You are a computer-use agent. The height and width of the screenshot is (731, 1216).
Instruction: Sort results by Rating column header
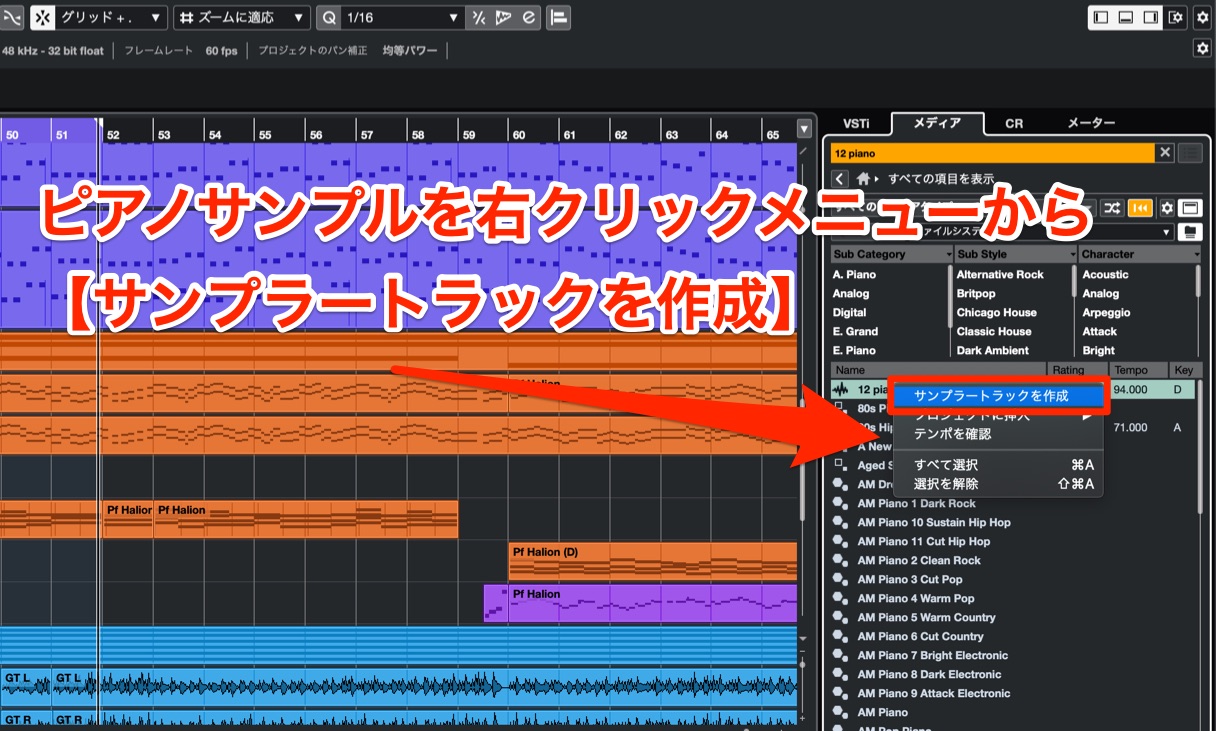(x=1078, y=370)
